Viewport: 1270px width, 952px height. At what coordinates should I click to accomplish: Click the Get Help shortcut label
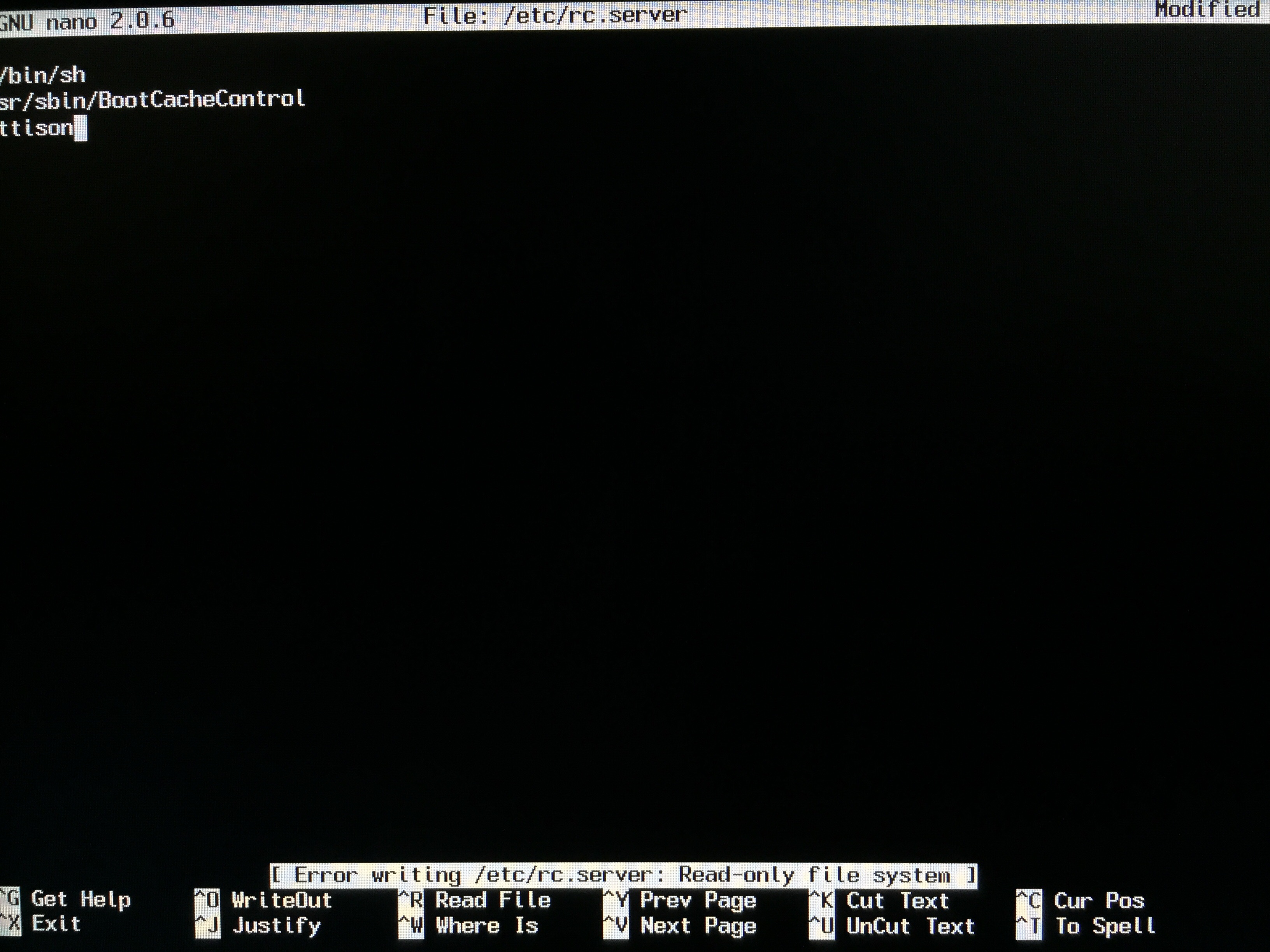click(x=81, y=900)
